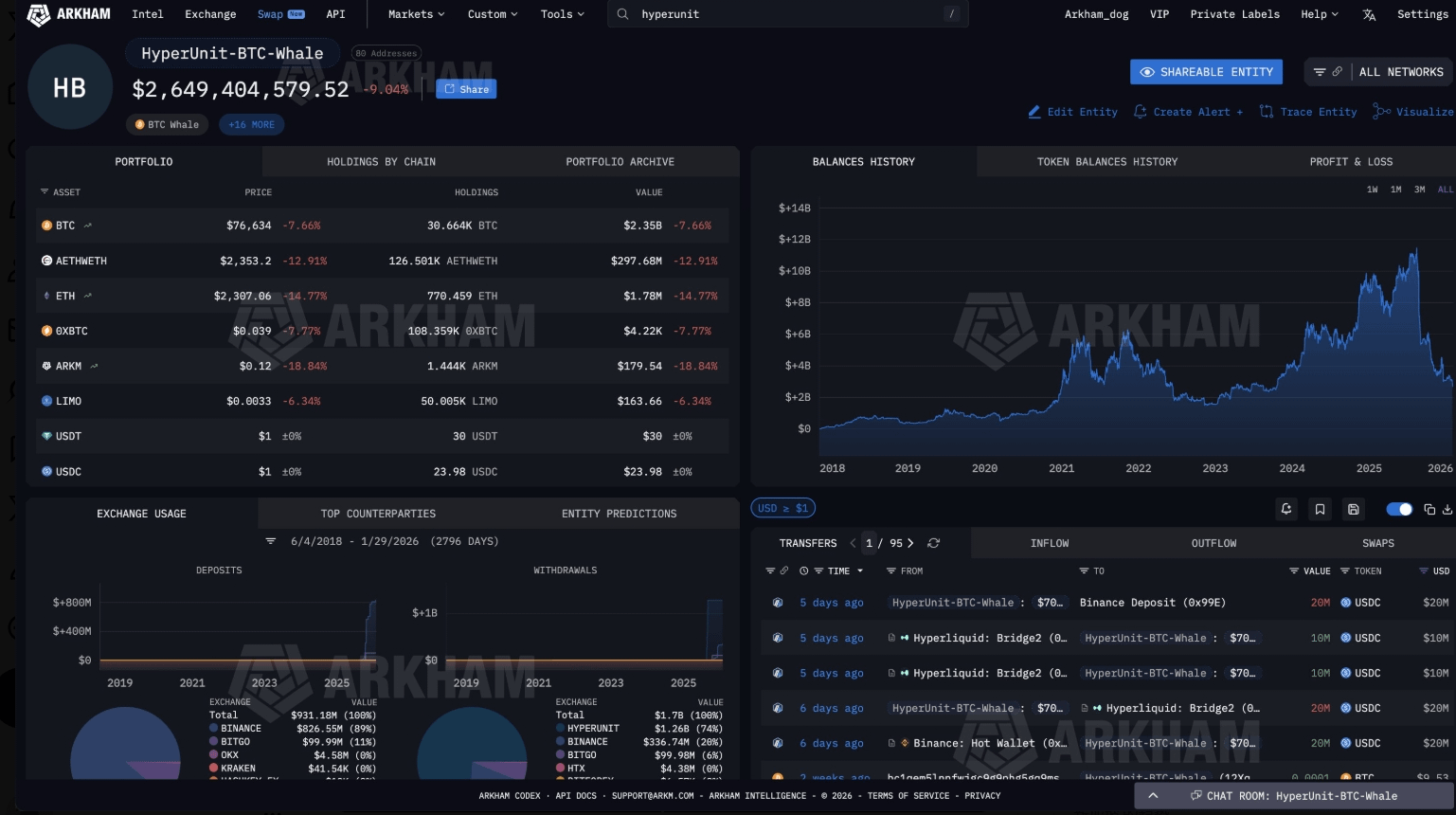Click the search magnifier icon

[x=622, y=14]
